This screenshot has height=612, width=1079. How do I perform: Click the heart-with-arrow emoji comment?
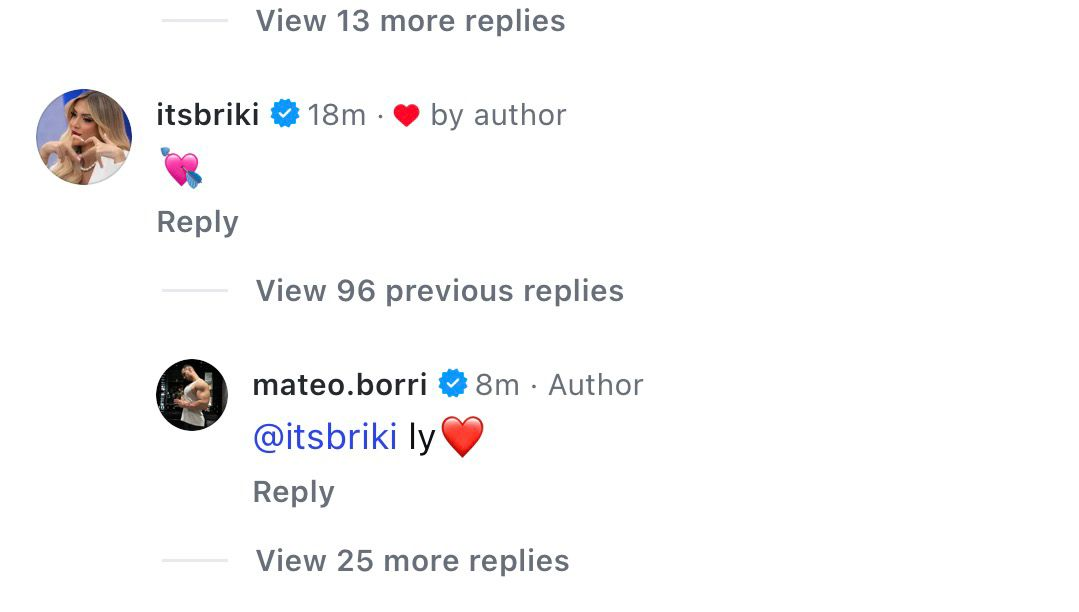coord(182,168)
